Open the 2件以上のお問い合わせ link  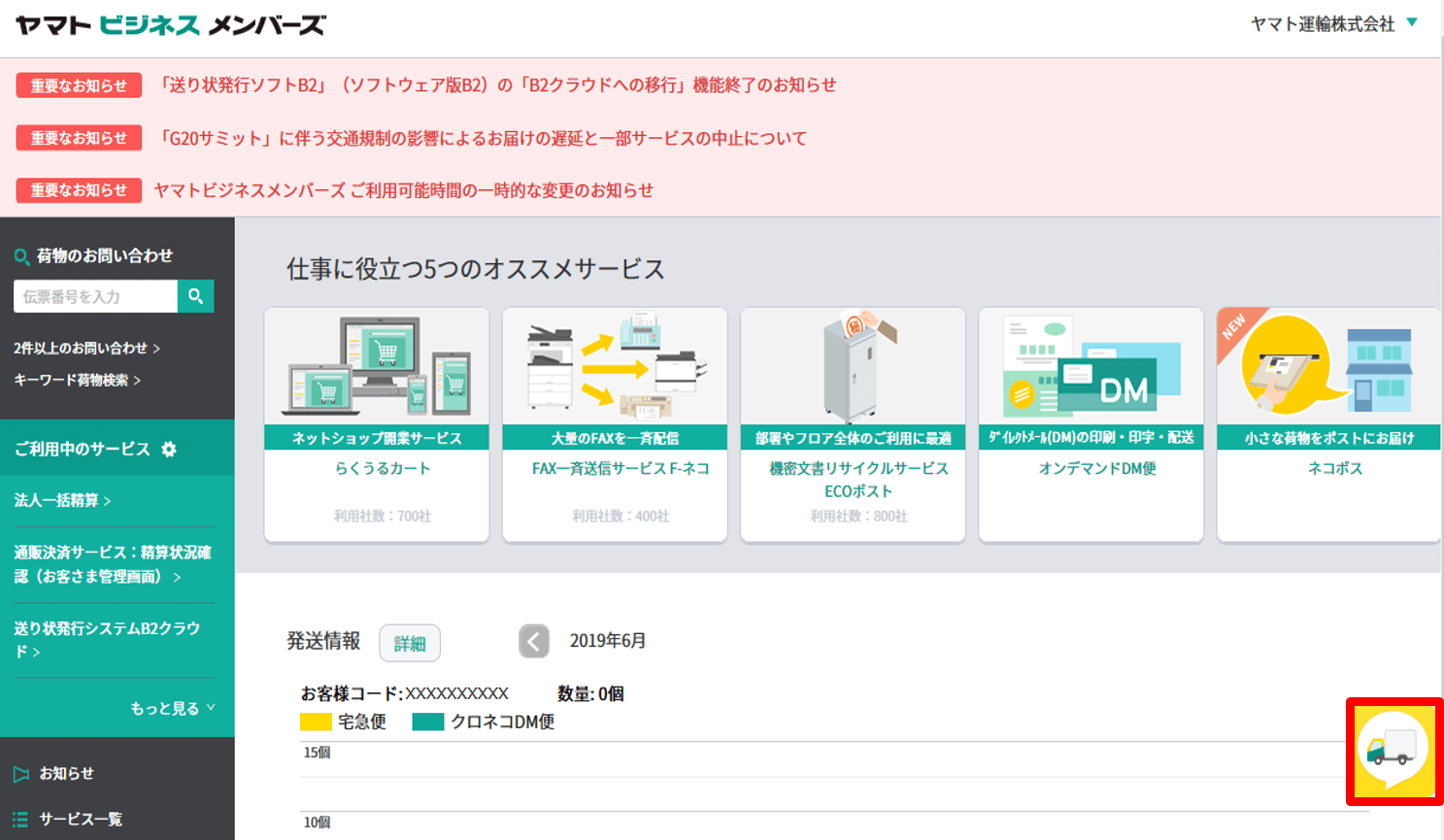[x=87, y=348]
